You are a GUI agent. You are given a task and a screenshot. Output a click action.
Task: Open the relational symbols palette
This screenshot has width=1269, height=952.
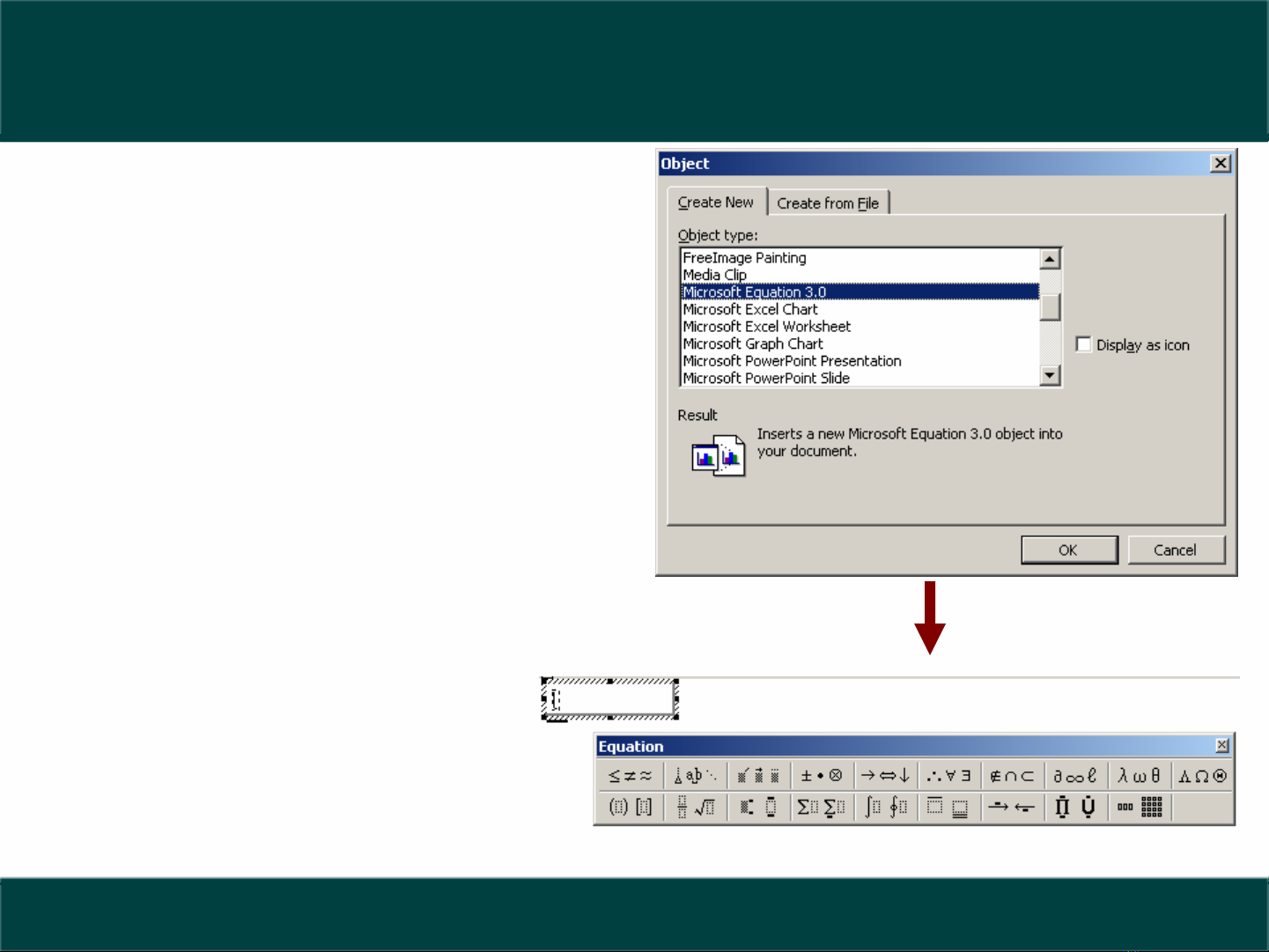[630, 776]
